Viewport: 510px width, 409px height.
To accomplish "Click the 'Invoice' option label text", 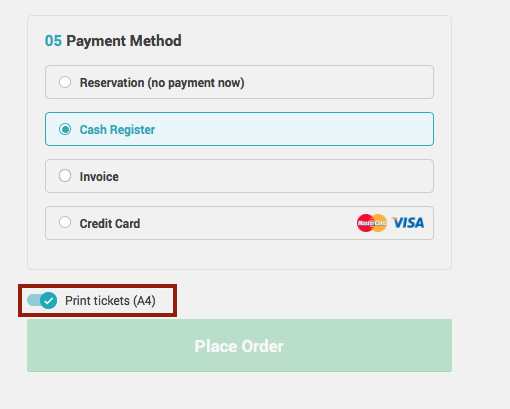I will 99,177.
